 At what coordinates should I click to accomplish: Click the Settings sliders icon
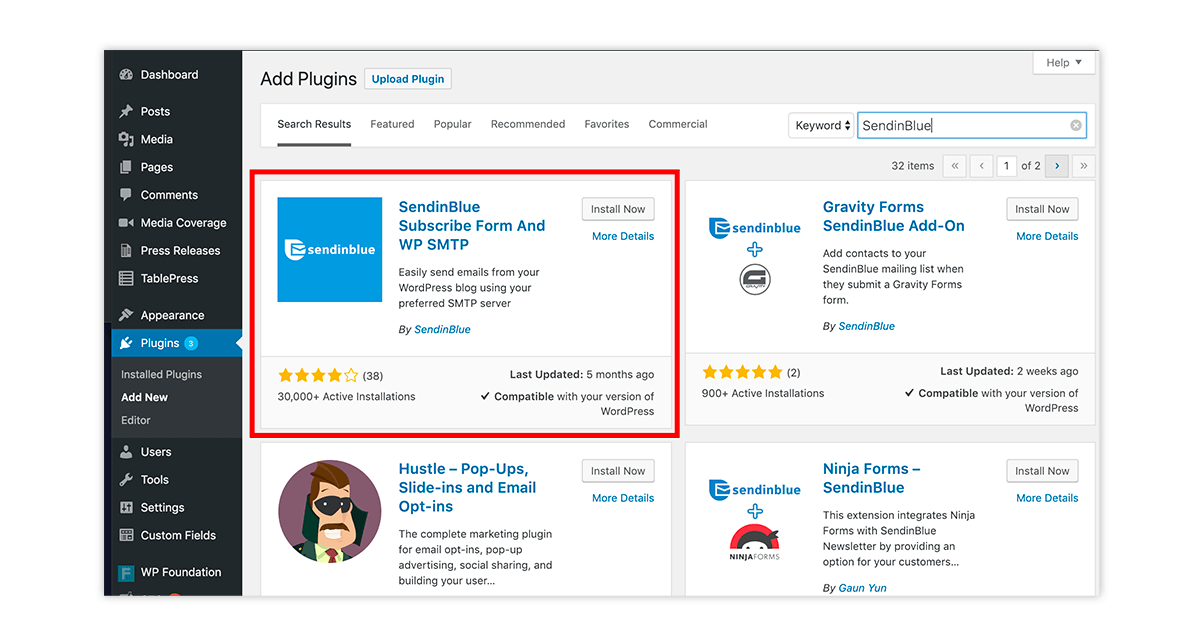coord(126,508)
